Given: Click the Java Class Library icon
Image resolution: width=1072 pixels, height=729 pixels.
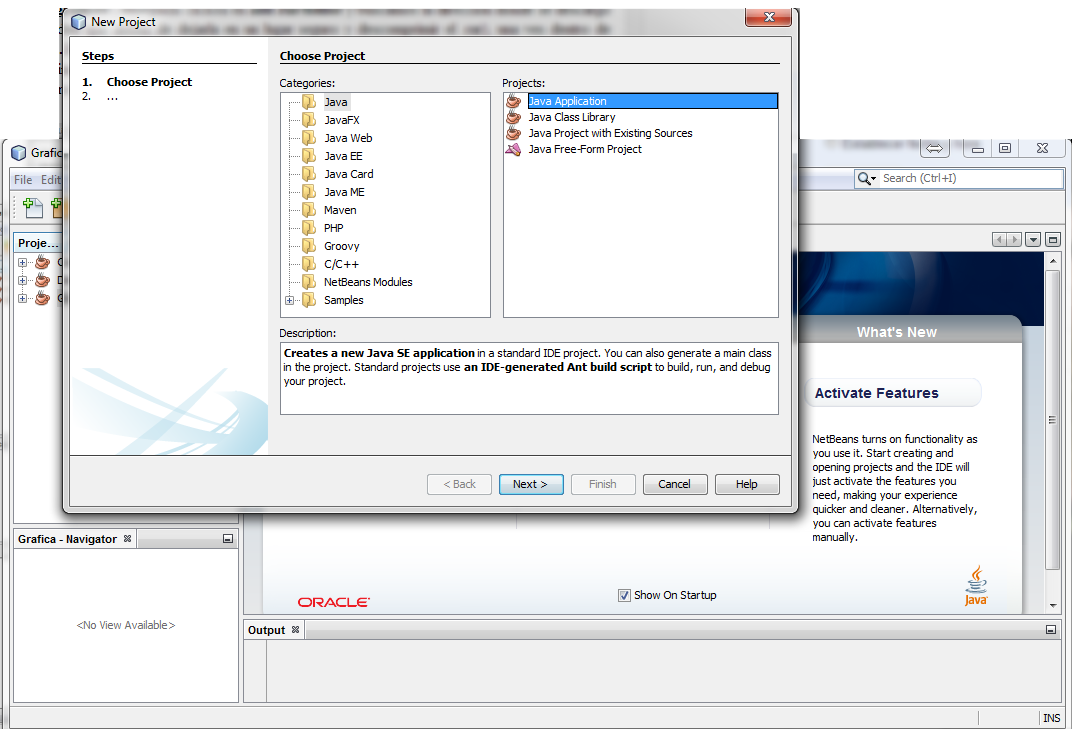Looking at the screenshot, I should coord(513,117).
